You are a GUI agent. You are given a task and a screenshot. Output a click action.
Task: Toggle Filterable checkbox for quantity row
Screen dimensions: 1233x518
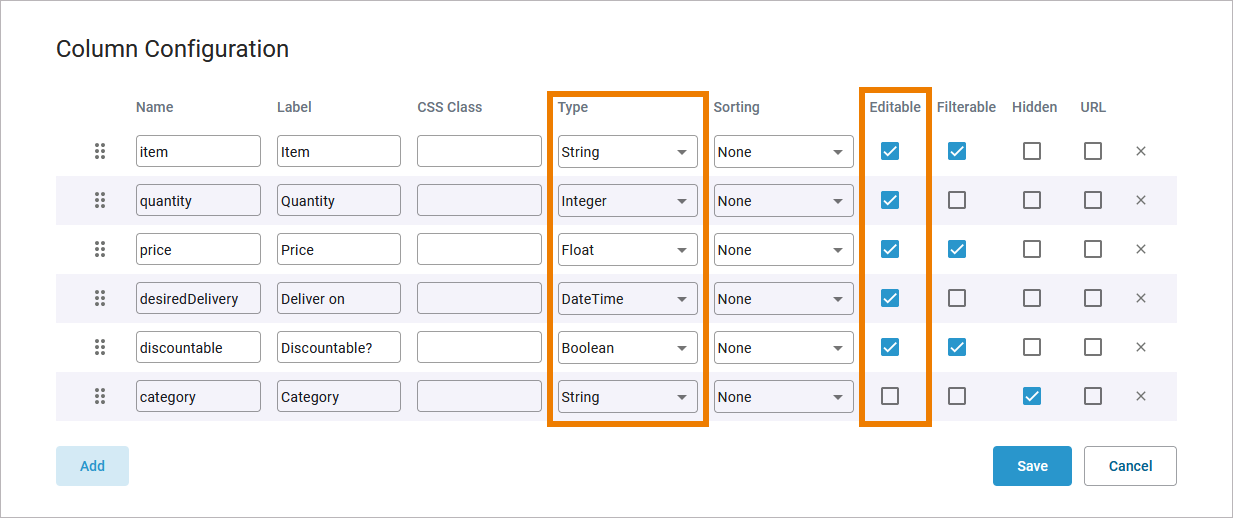coord(957,200)
